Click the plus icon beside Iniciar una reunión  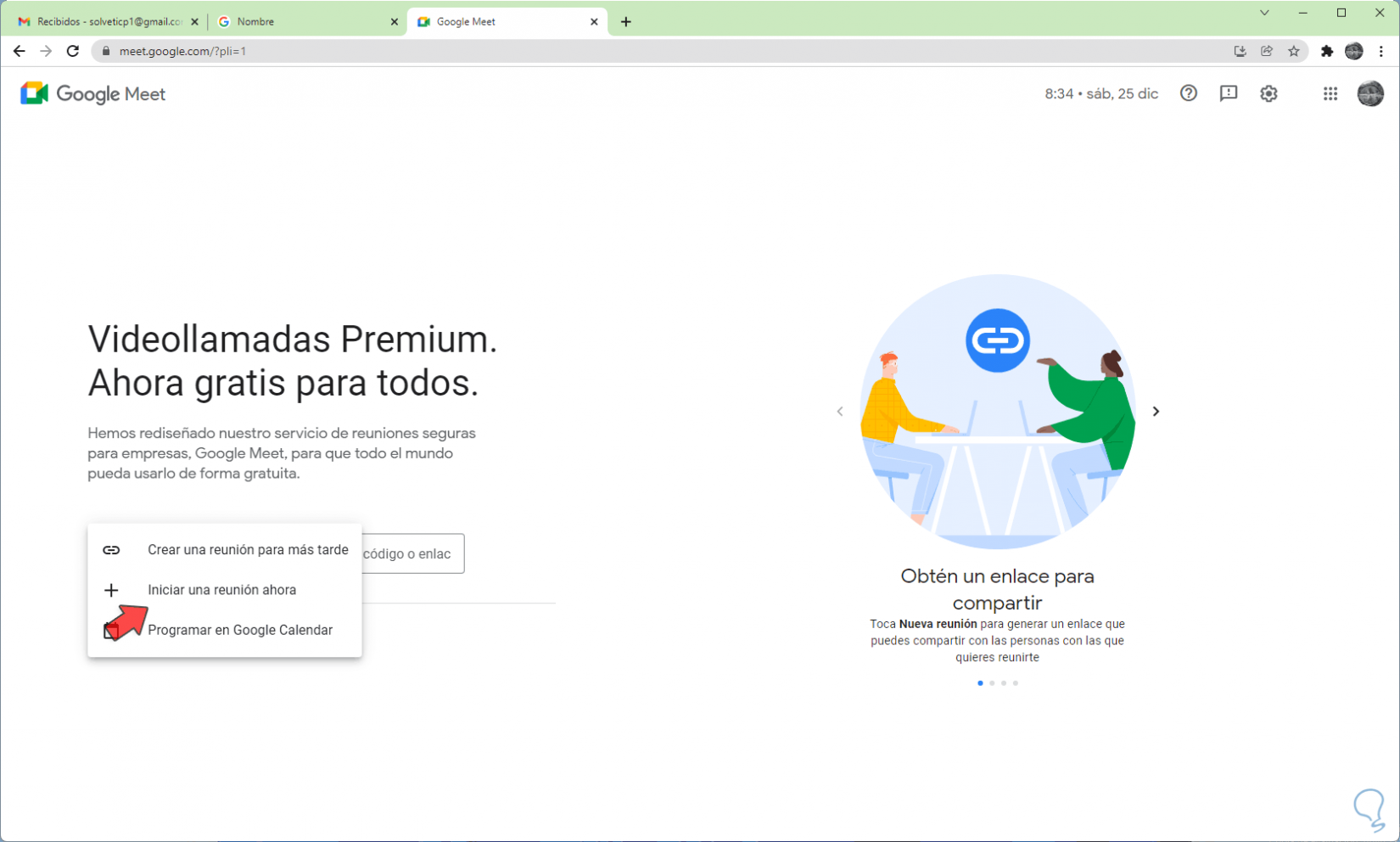click(x=111, y=590)
